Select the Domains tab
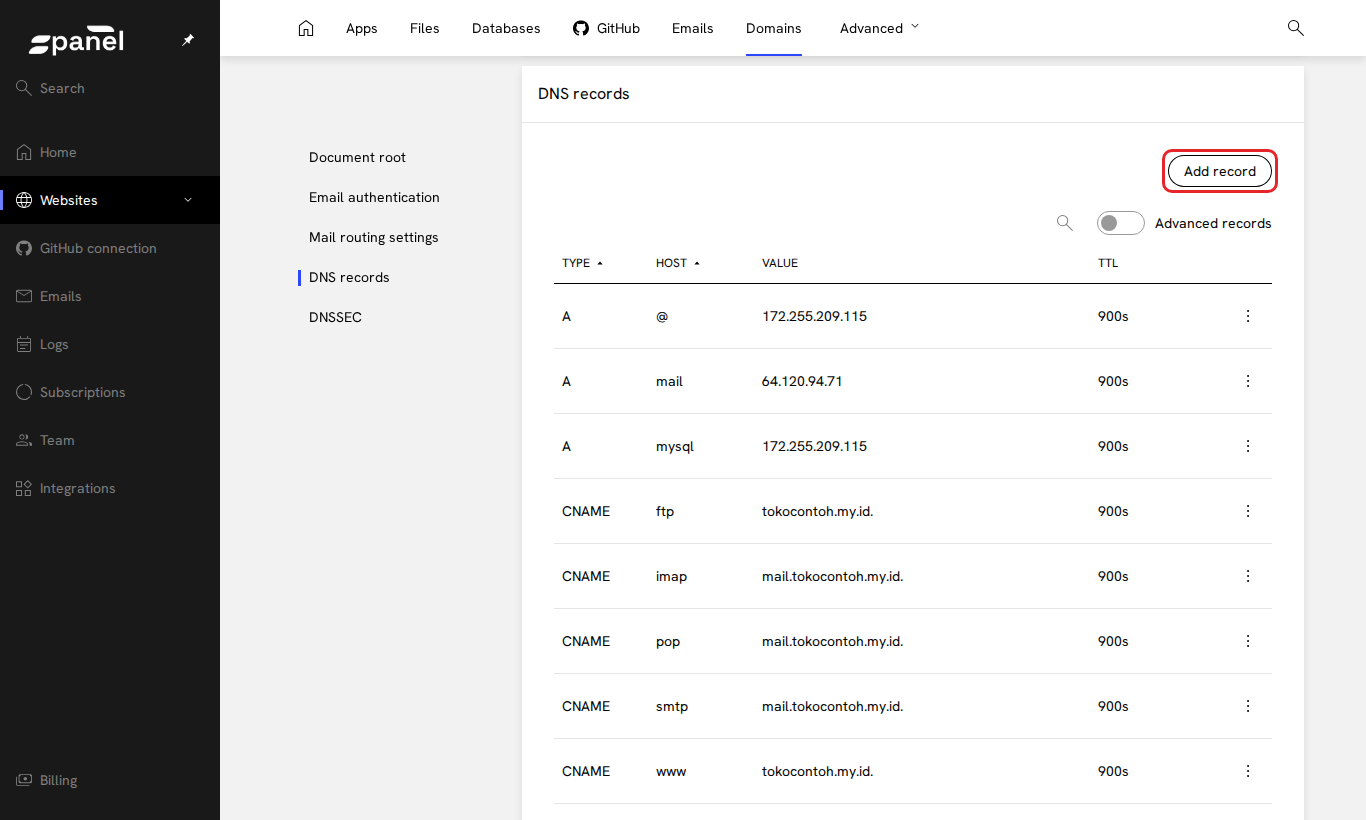1366x820 pixels. pos(774,28)
